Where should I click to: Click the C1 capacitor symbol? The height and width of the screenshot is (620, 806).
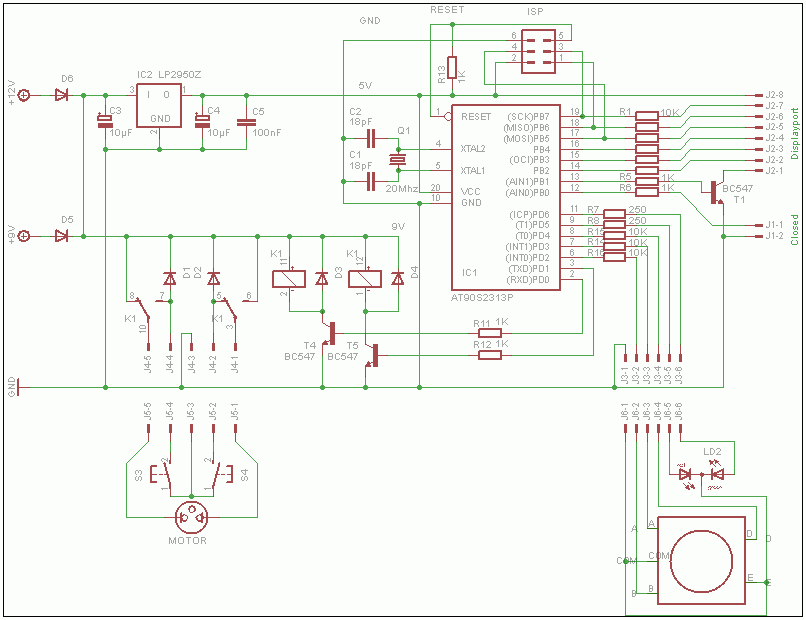coord(371,181)
